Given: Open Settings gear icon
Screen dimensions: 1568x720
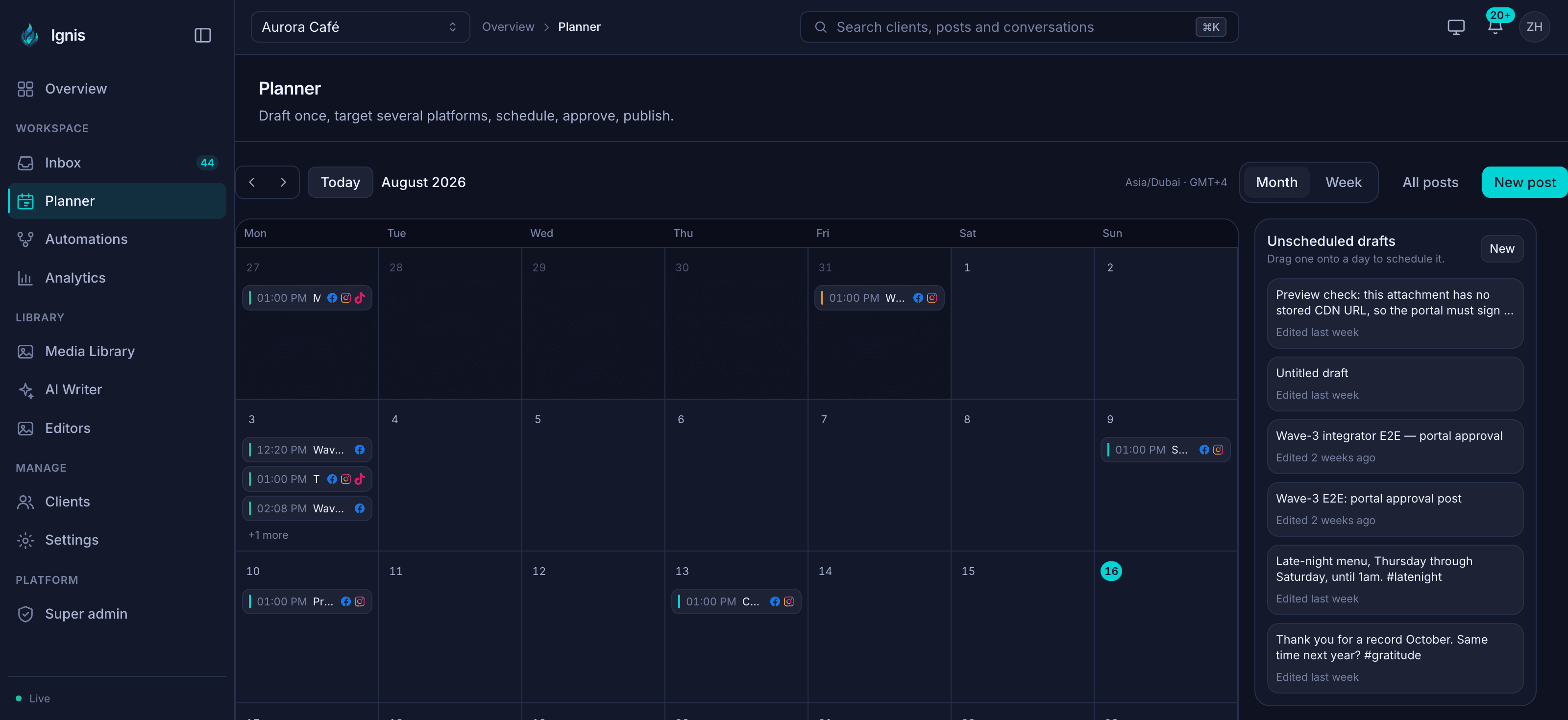Looking at the screenshot, I should (x=25, y=540).
